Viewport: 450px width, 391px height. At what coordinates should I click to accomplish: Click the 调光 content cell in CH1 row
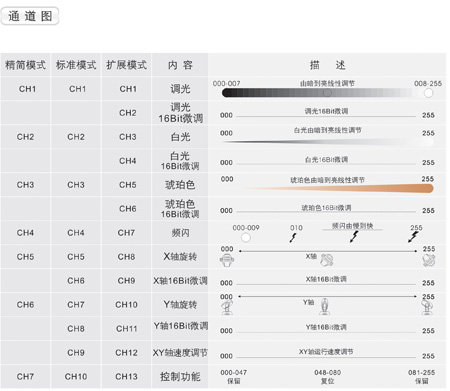click(x=180, y=89)
